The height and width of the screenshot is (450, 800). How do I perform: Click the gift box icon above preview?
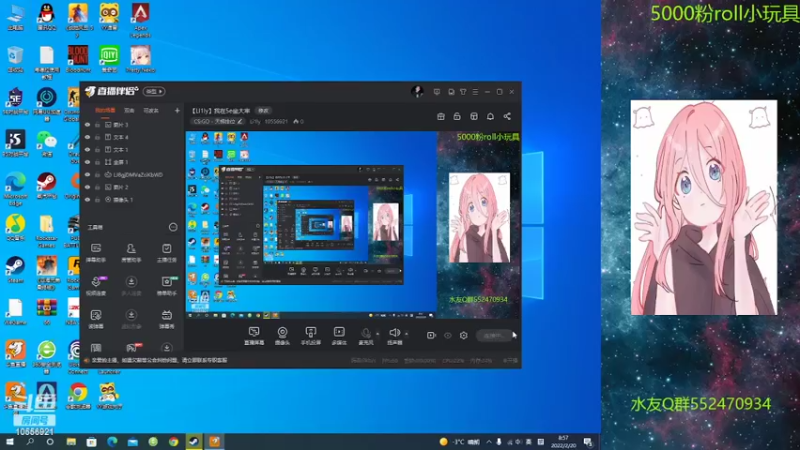click(441, 116)
